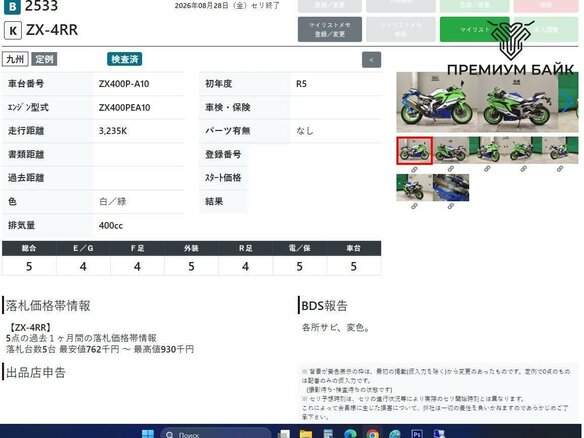Open Task View on the taskbar
Viewport: 584px width, 438px height.
tap(284, 434)
